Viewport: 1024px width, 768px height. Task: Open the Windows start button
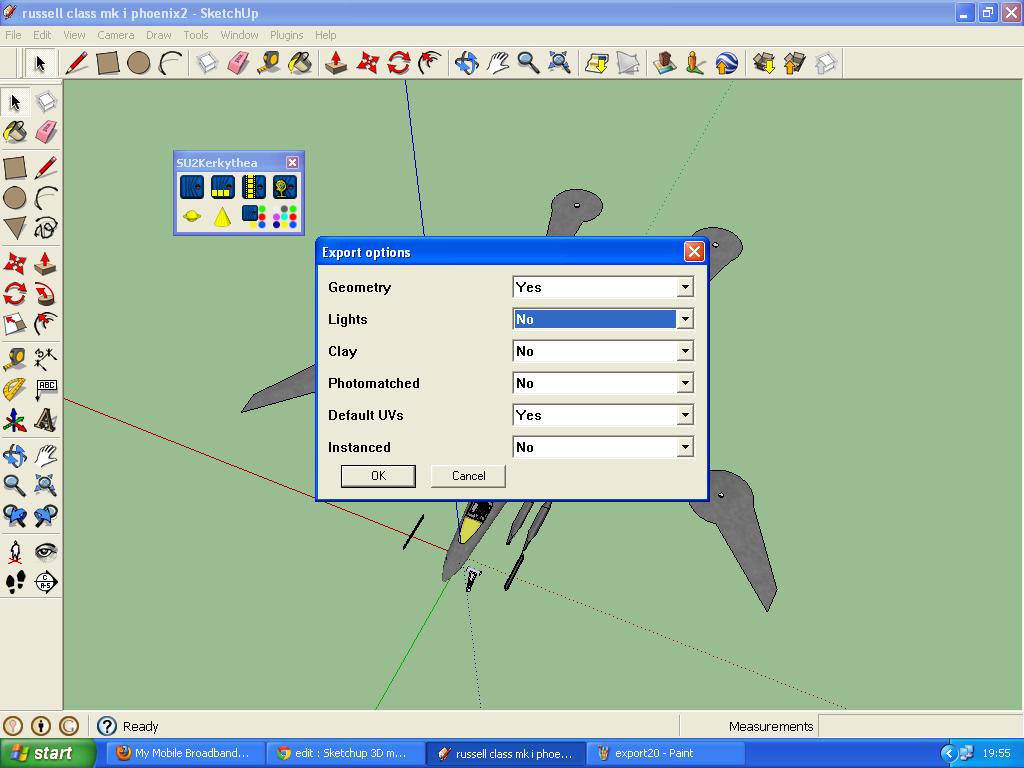(47, 753)
